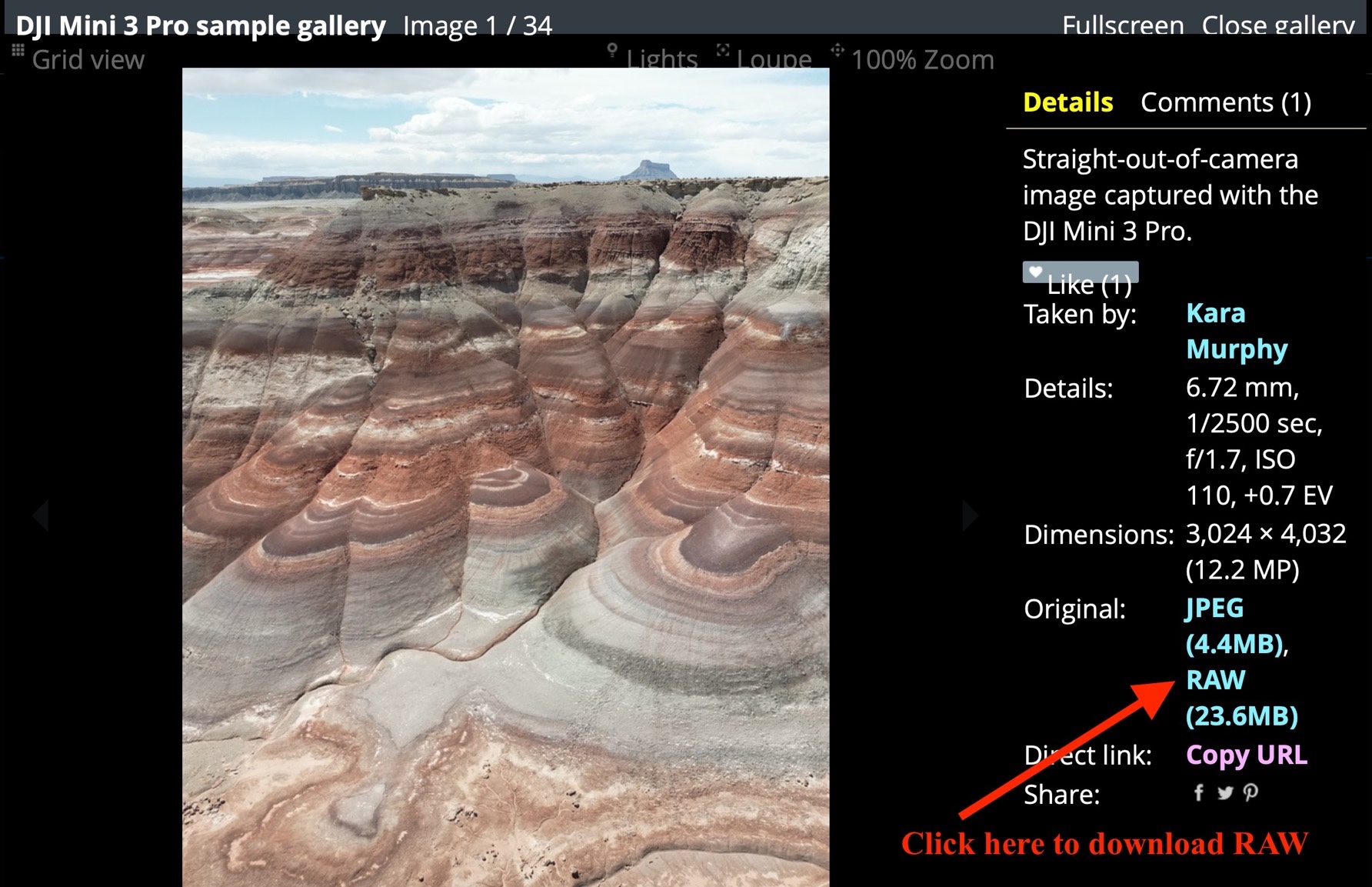Download the RAW (23.6MB) file
The image size is (1372, 887).
[x=1241, y=698]
